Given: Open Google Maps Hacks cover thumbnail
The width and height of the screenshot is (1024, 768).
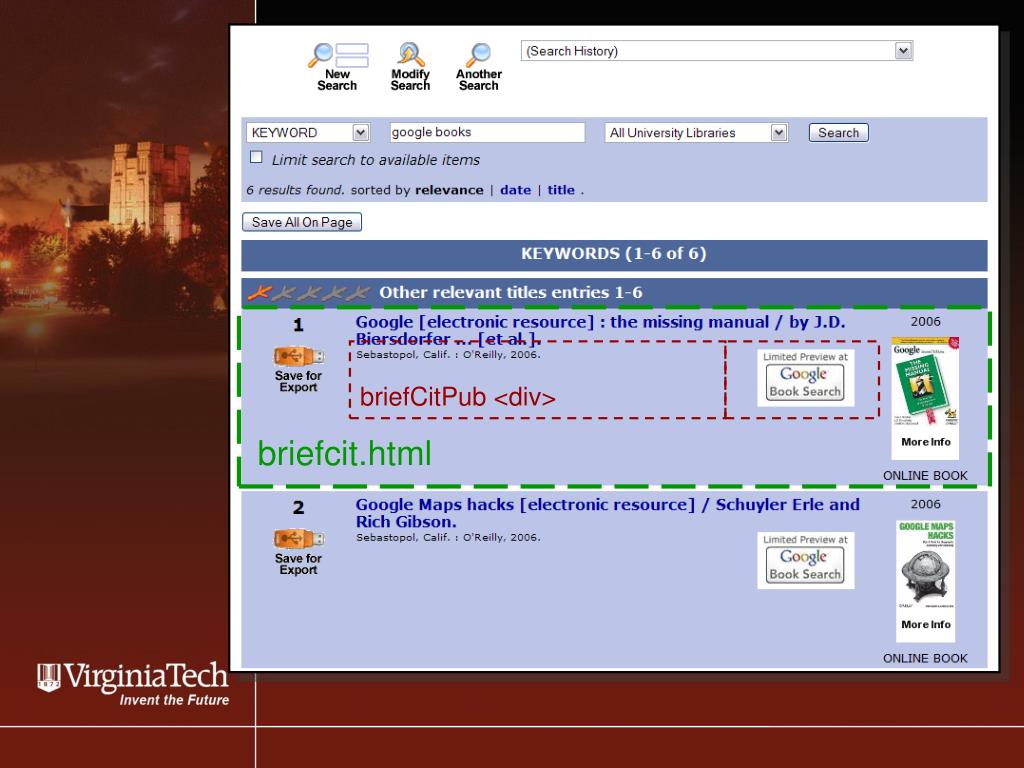Looking at the screenshot, I should click(925, 566).
